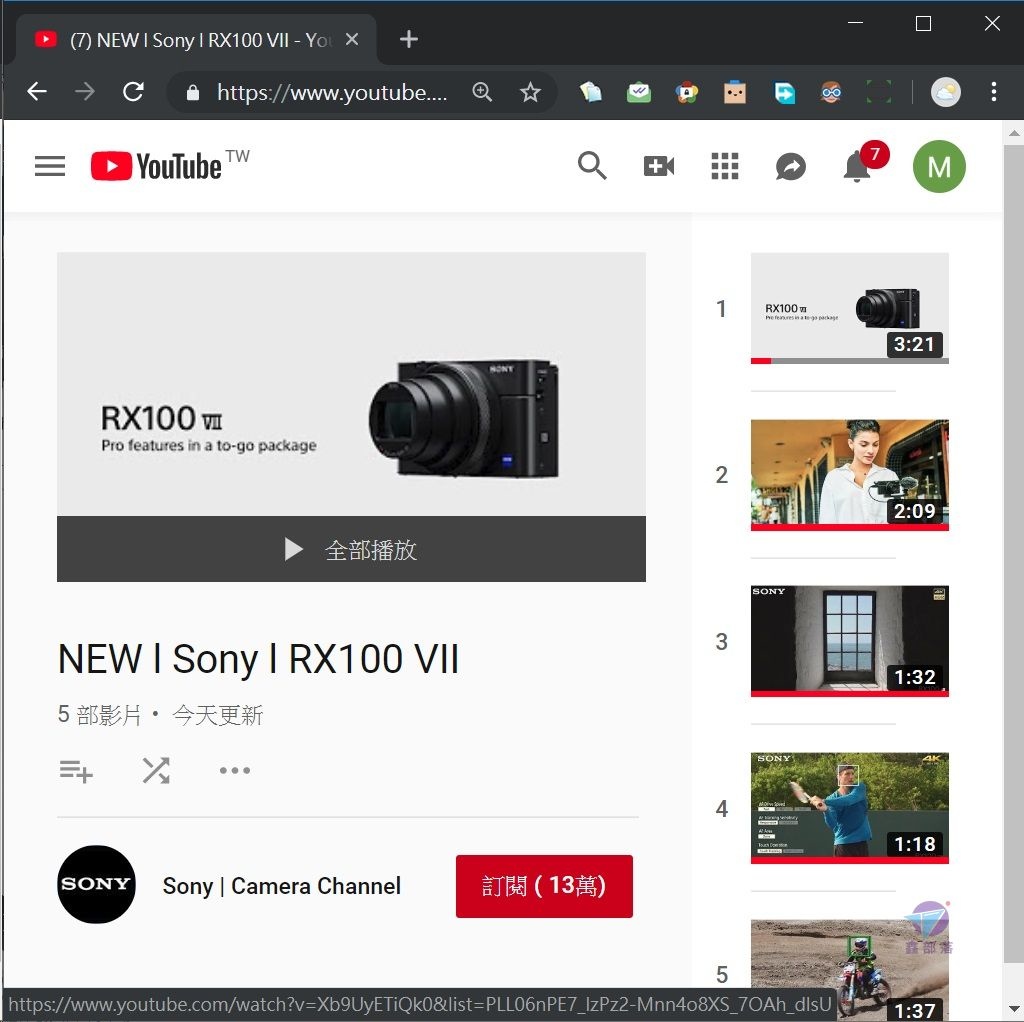Click the browser forward arrow
Screen dimensions: 1024x1022
pyautogui.click(x=85, y=91)
